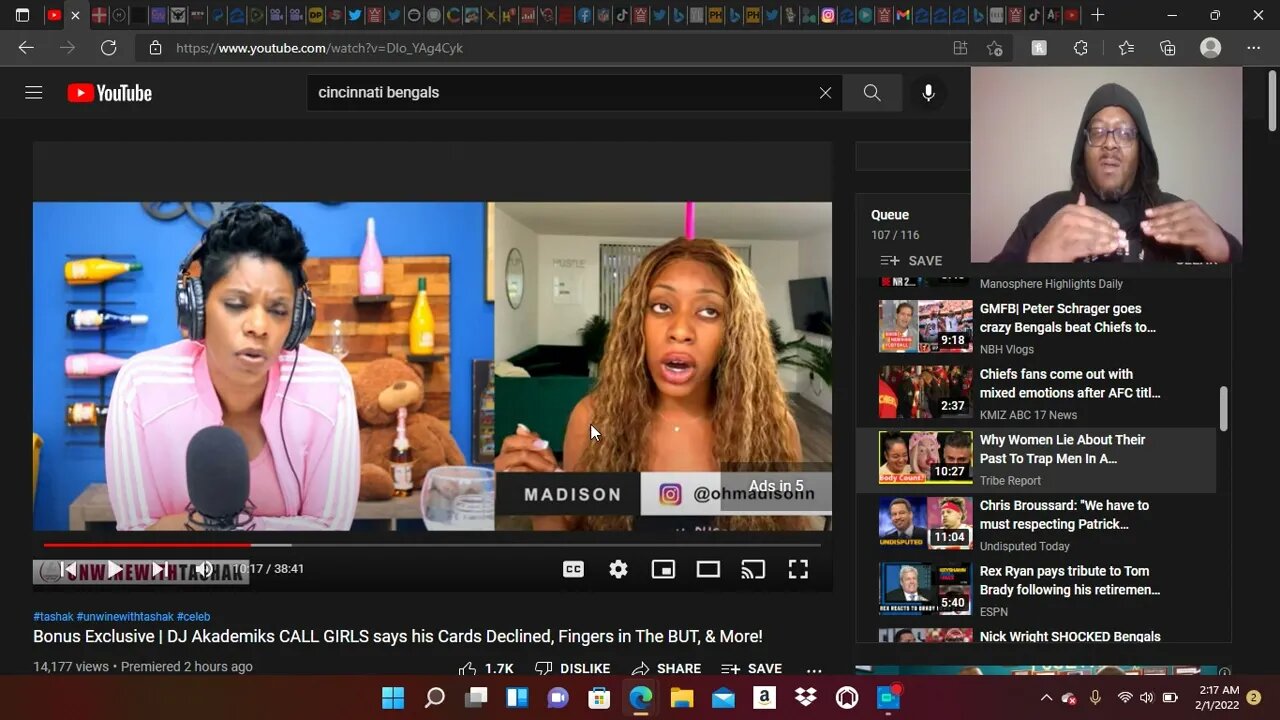
Task: Select Why Women Lie About Their Past video
Action: click(x=1037, y=459)
